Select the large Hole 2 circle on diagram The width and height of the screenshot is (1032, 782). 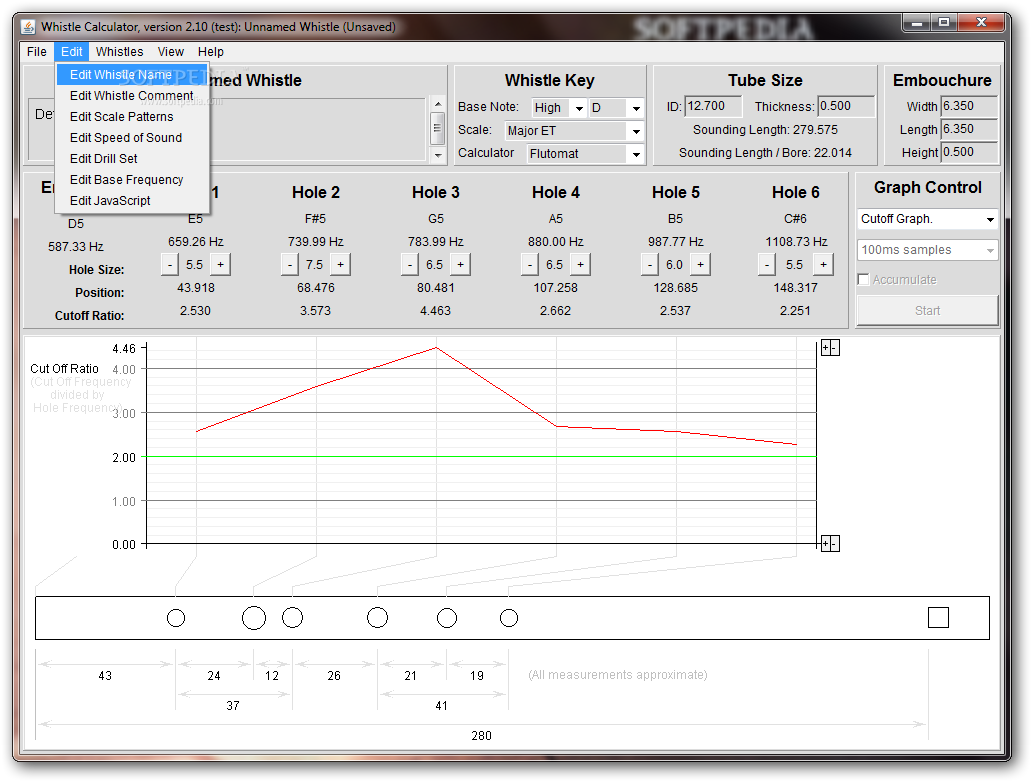click(254, 618)
